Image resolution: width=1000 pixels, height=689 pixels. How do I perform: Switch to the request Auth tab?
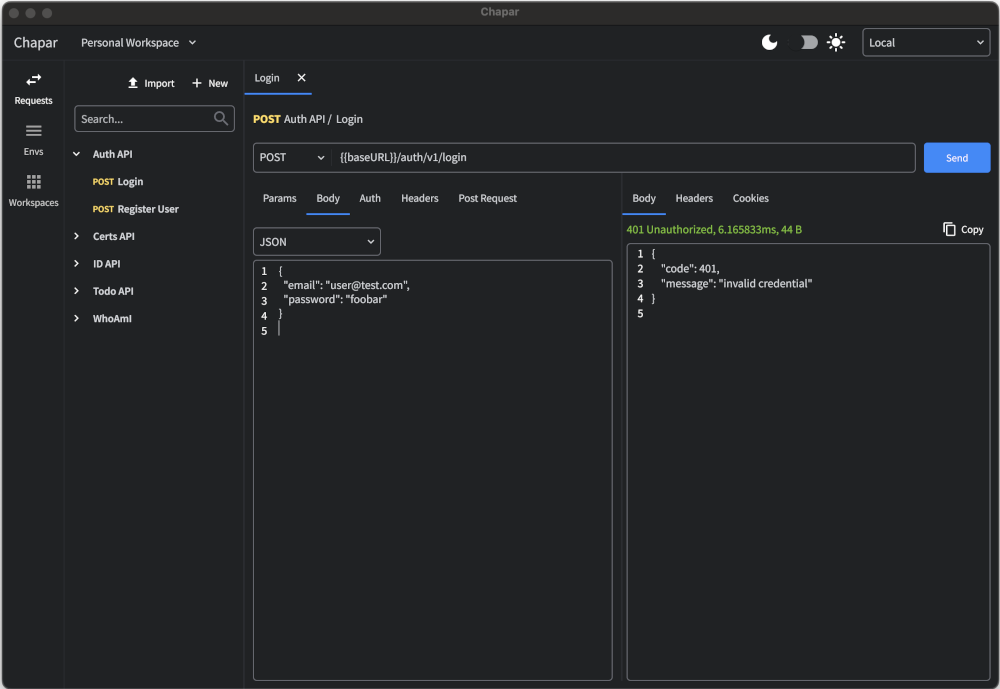[x=370, y=198]
